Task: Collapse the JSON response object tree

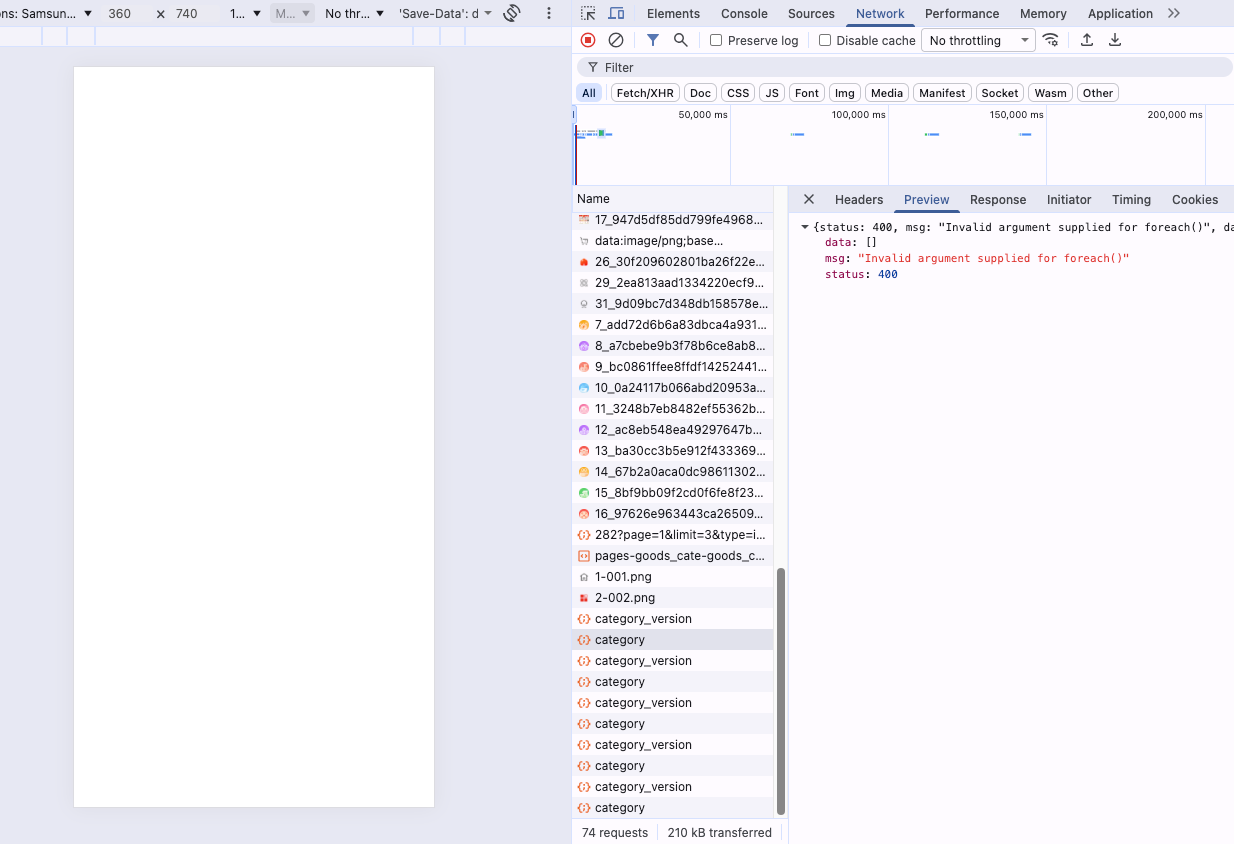Action: 805,227
